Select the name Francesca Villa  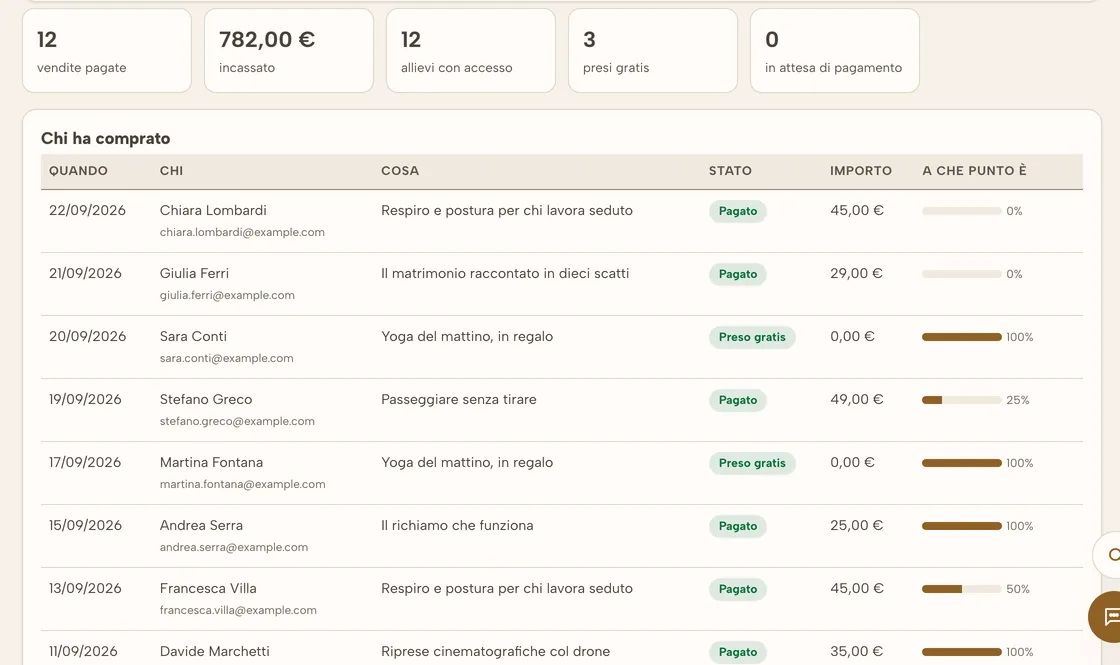(x=208, y=589)
